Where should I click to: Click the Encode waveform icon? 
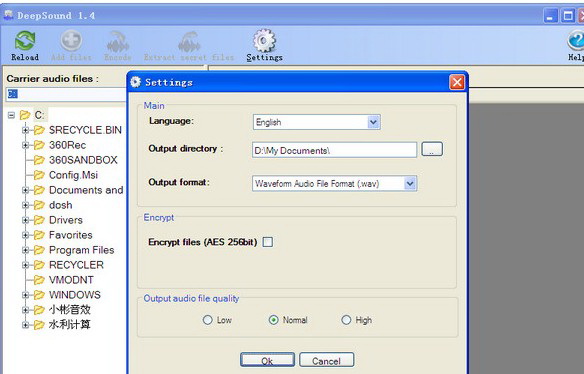pos(118,42)
